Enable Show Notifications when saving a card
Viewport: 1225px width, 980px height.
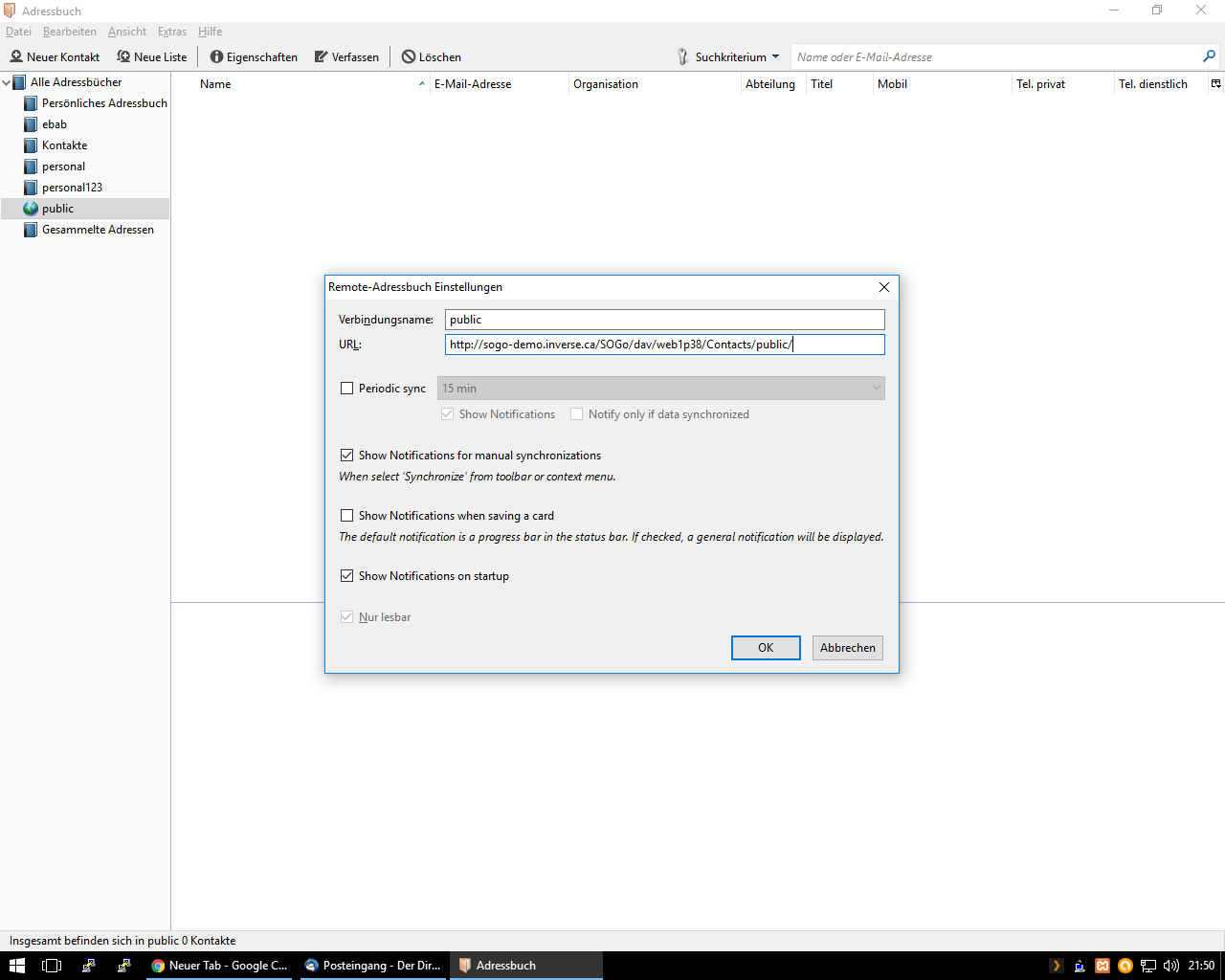pyautogui.click(x=347, y=516)
